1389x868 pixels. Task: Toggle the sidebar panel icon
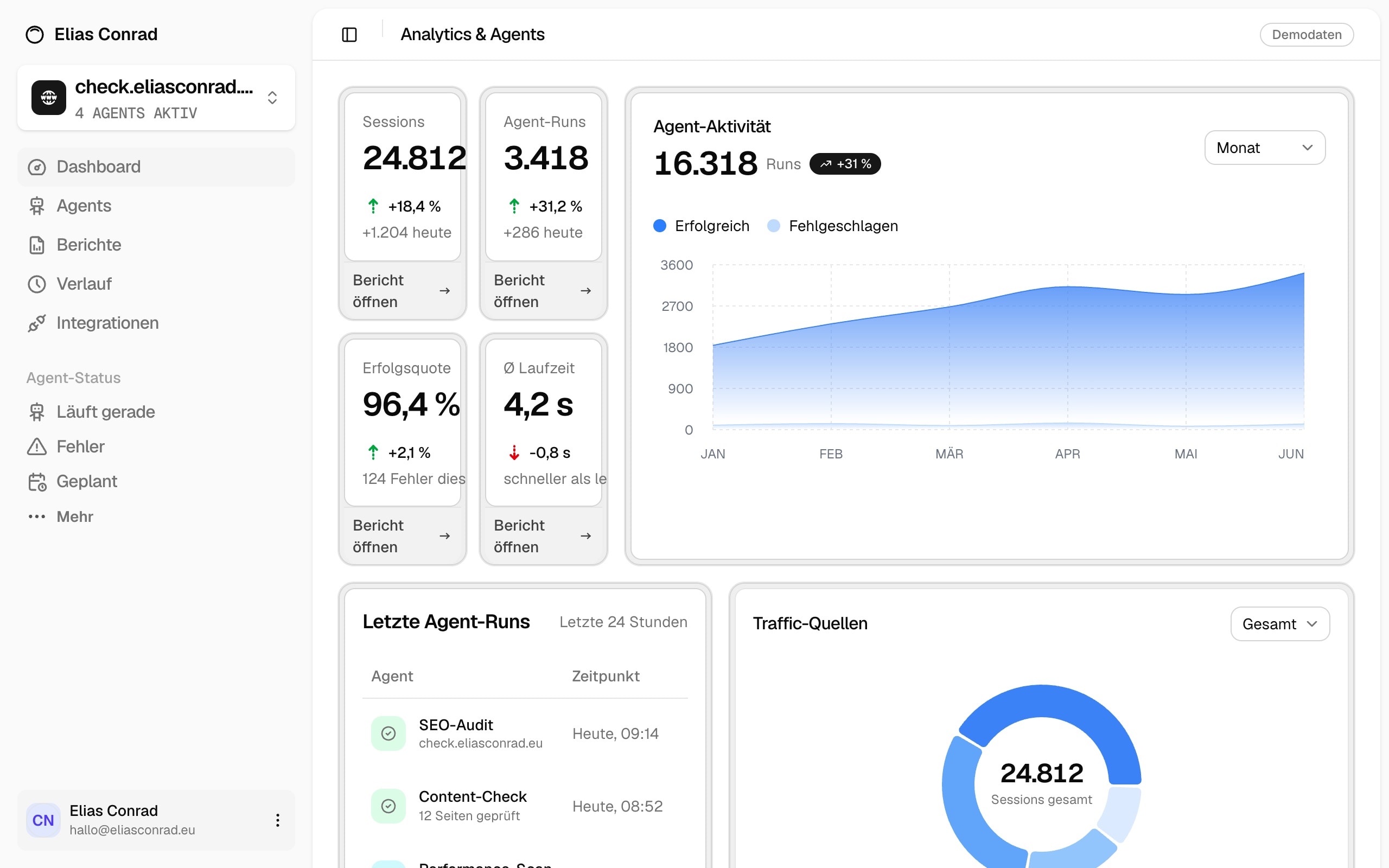tap(349, 34)
